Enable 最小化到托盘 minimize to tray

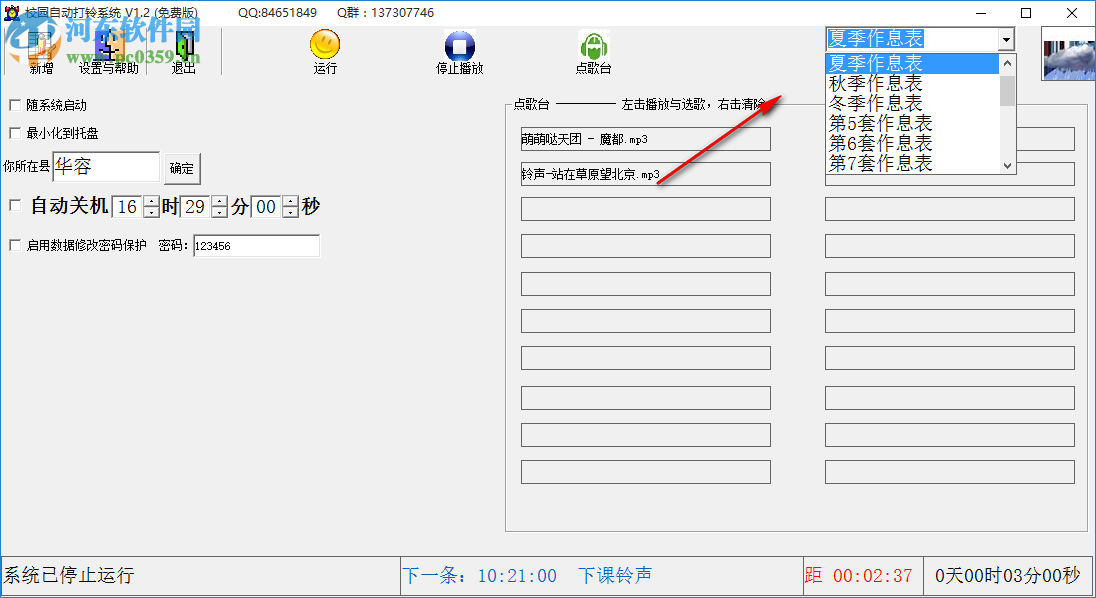[x=15, y=132]
